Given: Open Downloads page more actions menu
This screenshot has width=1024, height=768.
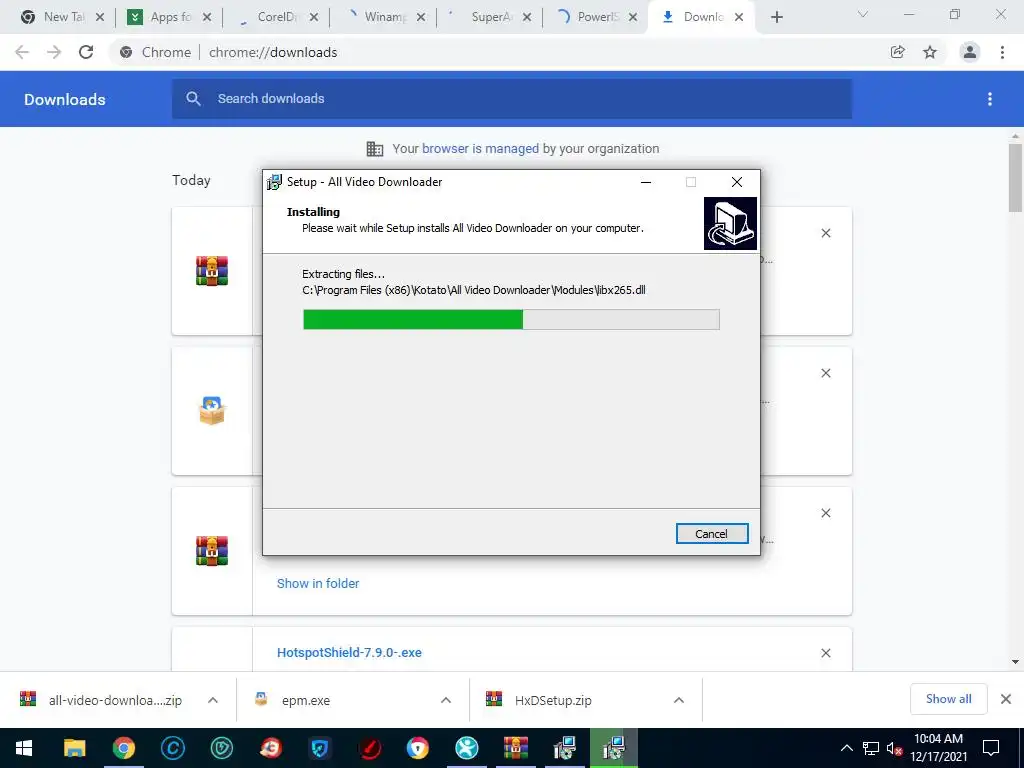Looking at the screenshot, I should (990, 99).
